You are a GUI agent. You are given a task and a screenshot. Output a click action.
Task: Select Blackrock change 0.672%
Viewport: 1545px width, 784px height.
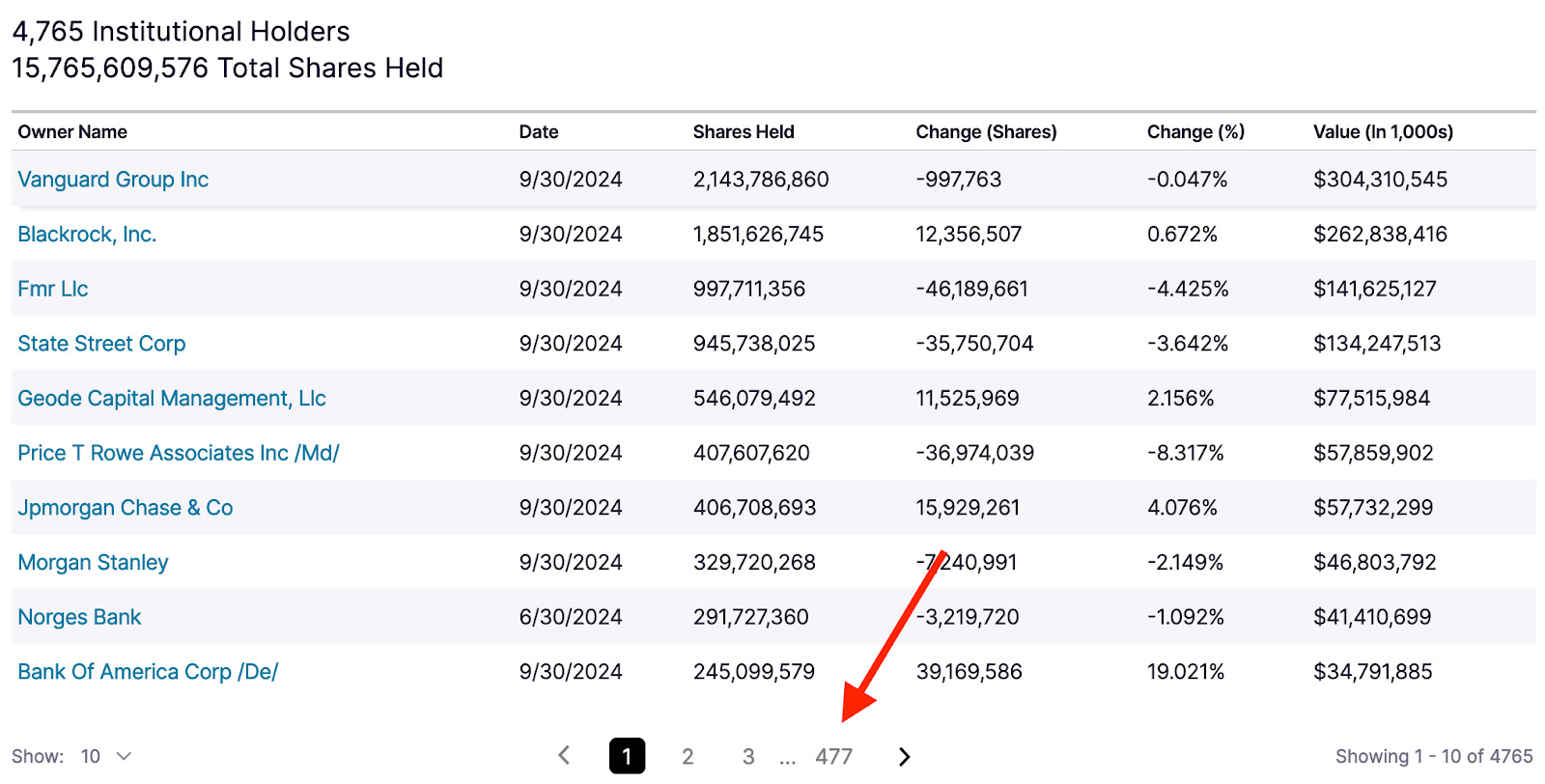click(x=1182, y=235)
